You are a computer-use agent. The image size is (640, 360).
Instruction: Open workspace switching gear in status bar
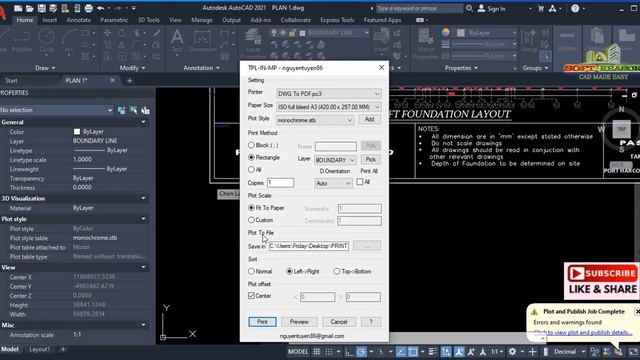pos(512,351)
